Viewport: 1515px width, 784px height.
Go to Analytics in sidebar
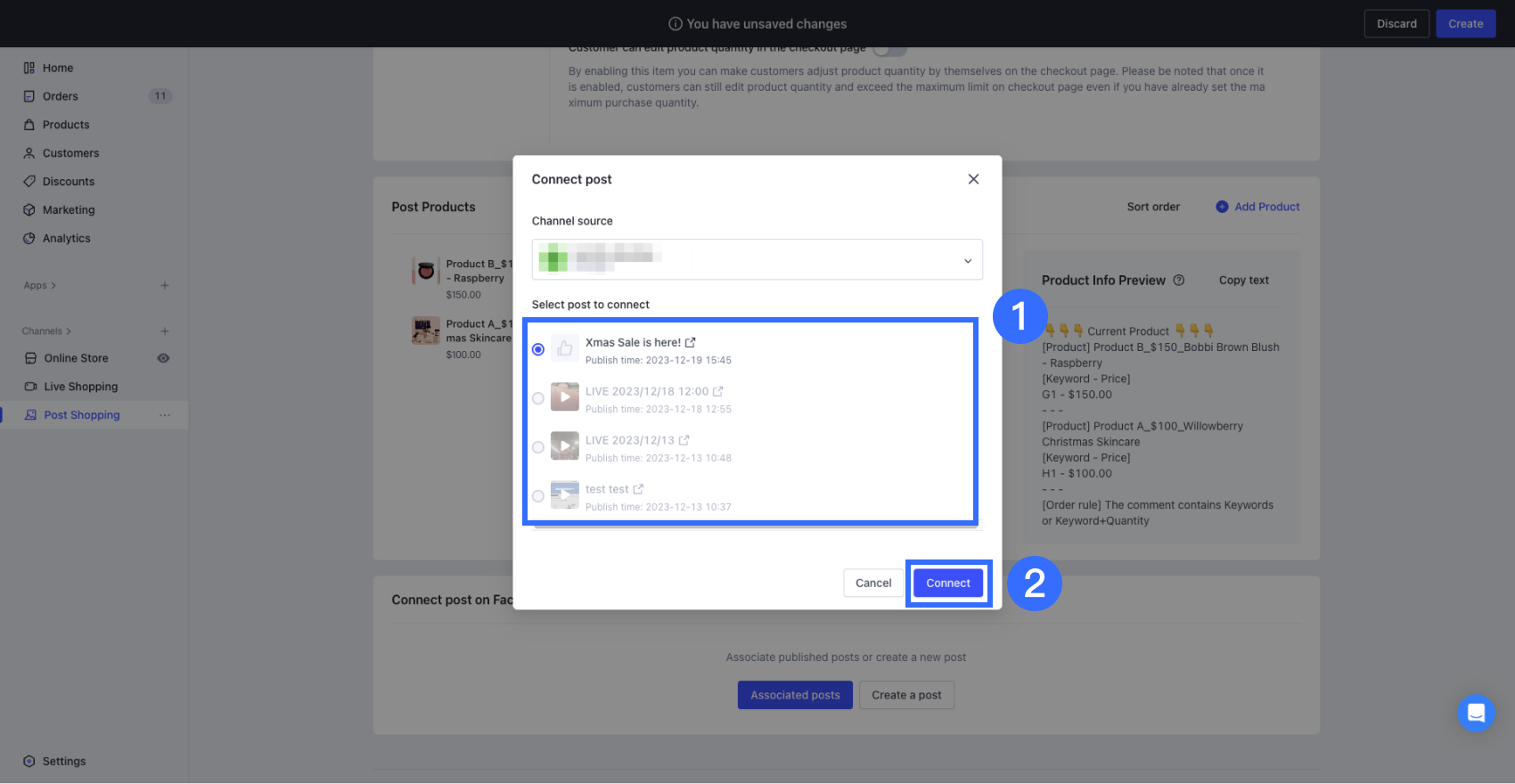click(x=67, y=239)
